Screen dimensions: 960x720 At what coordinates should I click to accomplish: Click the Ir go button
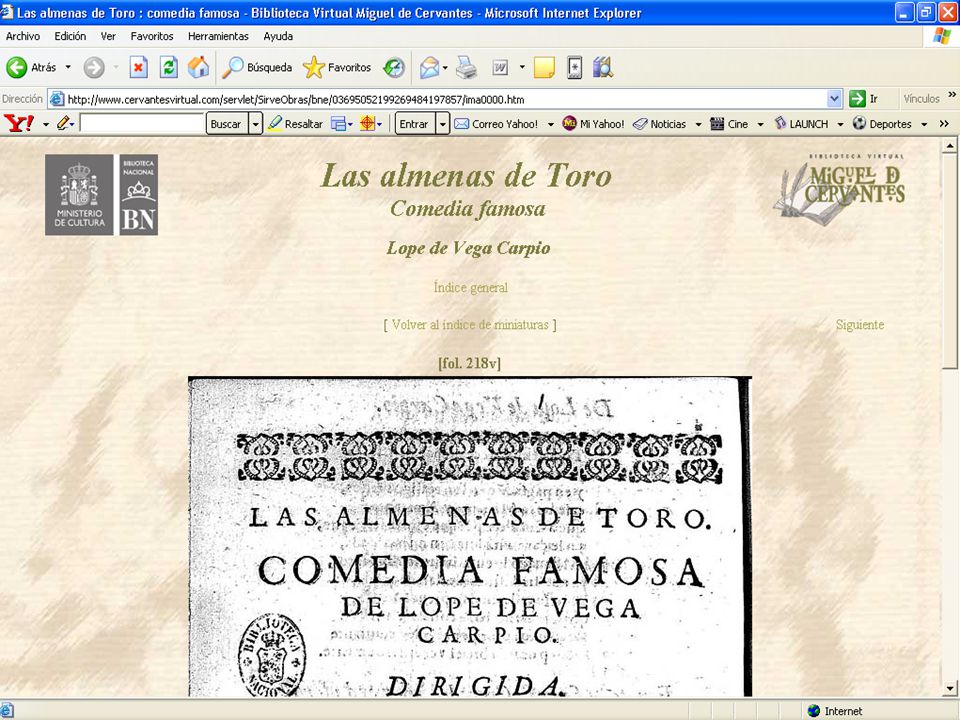click(864, 99)
